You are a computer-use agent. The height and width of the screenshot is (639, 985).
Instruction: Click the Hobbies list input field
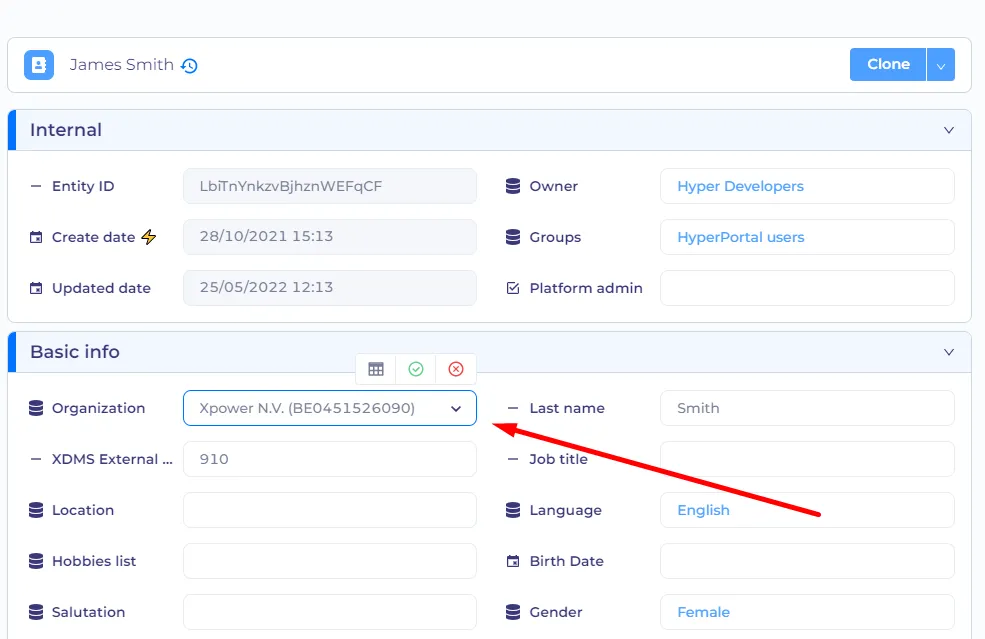[x=330, y=561]
